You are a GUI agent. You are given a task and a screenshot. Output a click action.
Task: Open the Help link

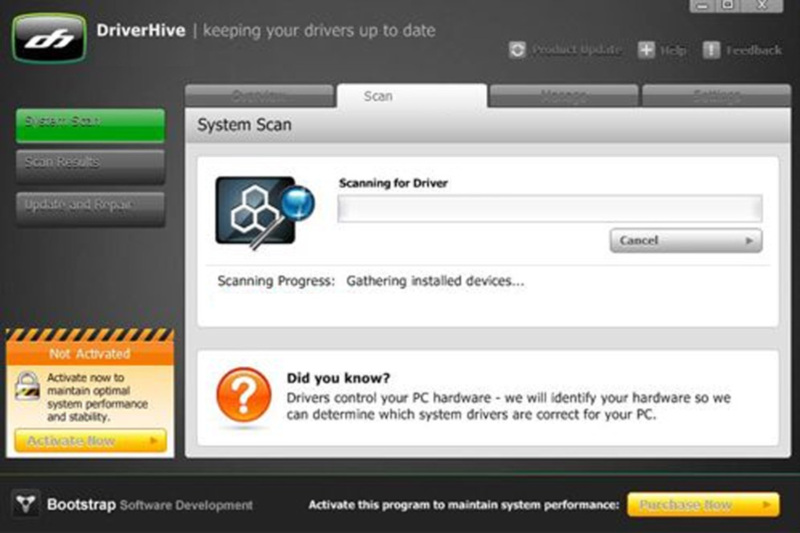[x=673, y=50]
